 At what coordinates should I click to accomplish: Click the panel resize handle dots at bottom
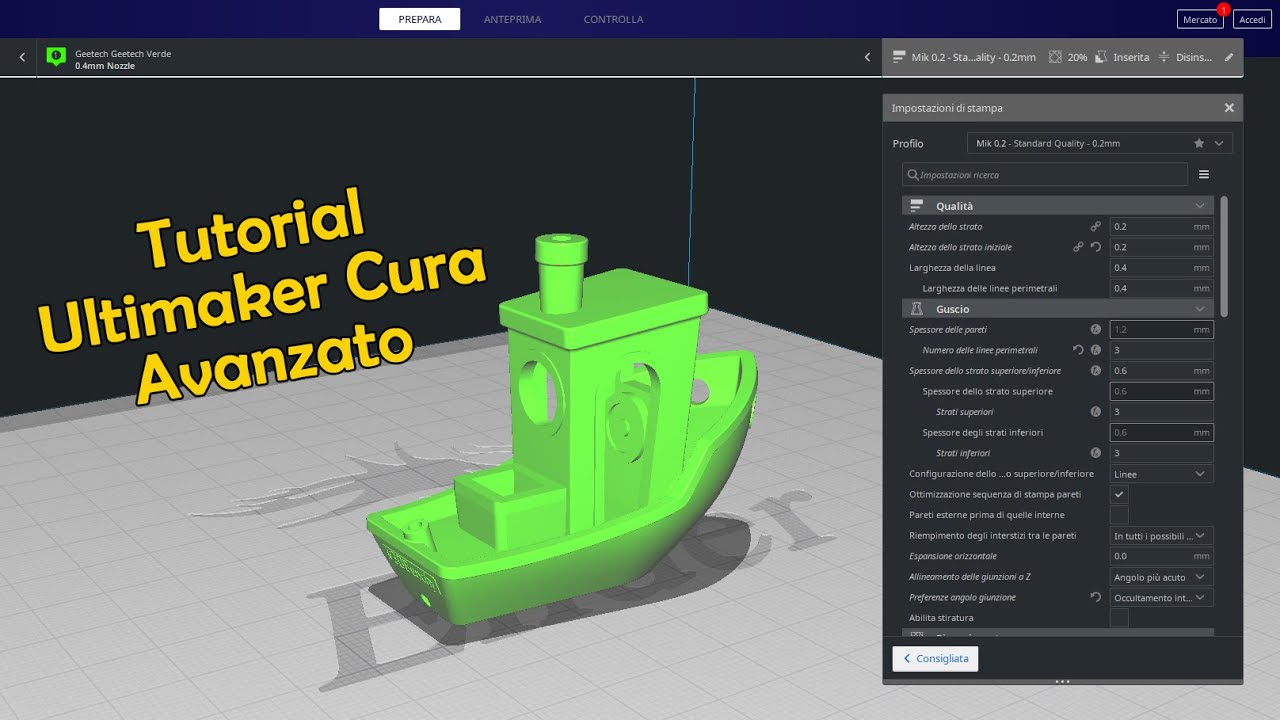(1062, 681)
